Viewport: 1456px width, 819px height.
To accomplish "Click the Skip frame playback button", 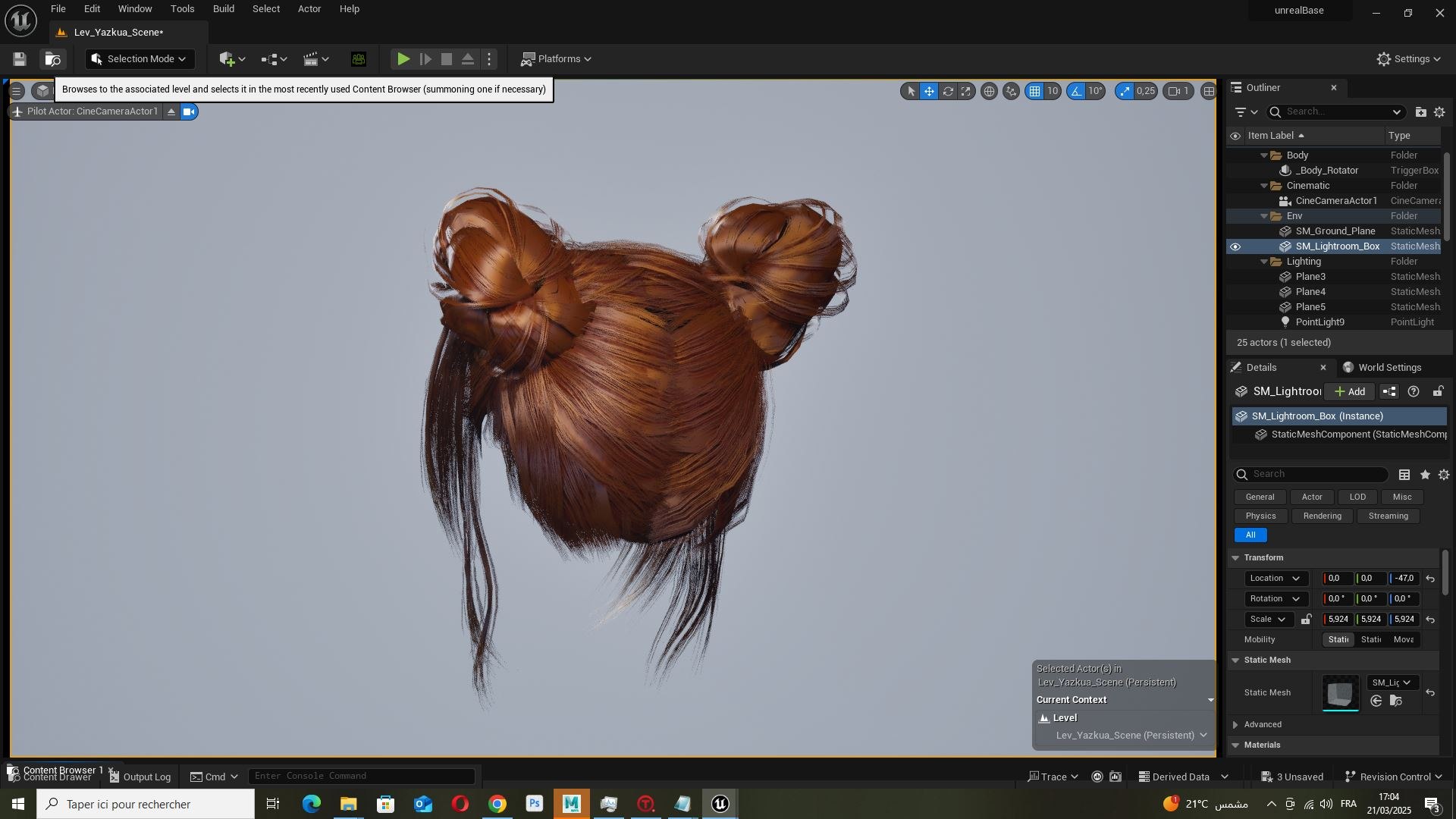I will click(425, 59).
